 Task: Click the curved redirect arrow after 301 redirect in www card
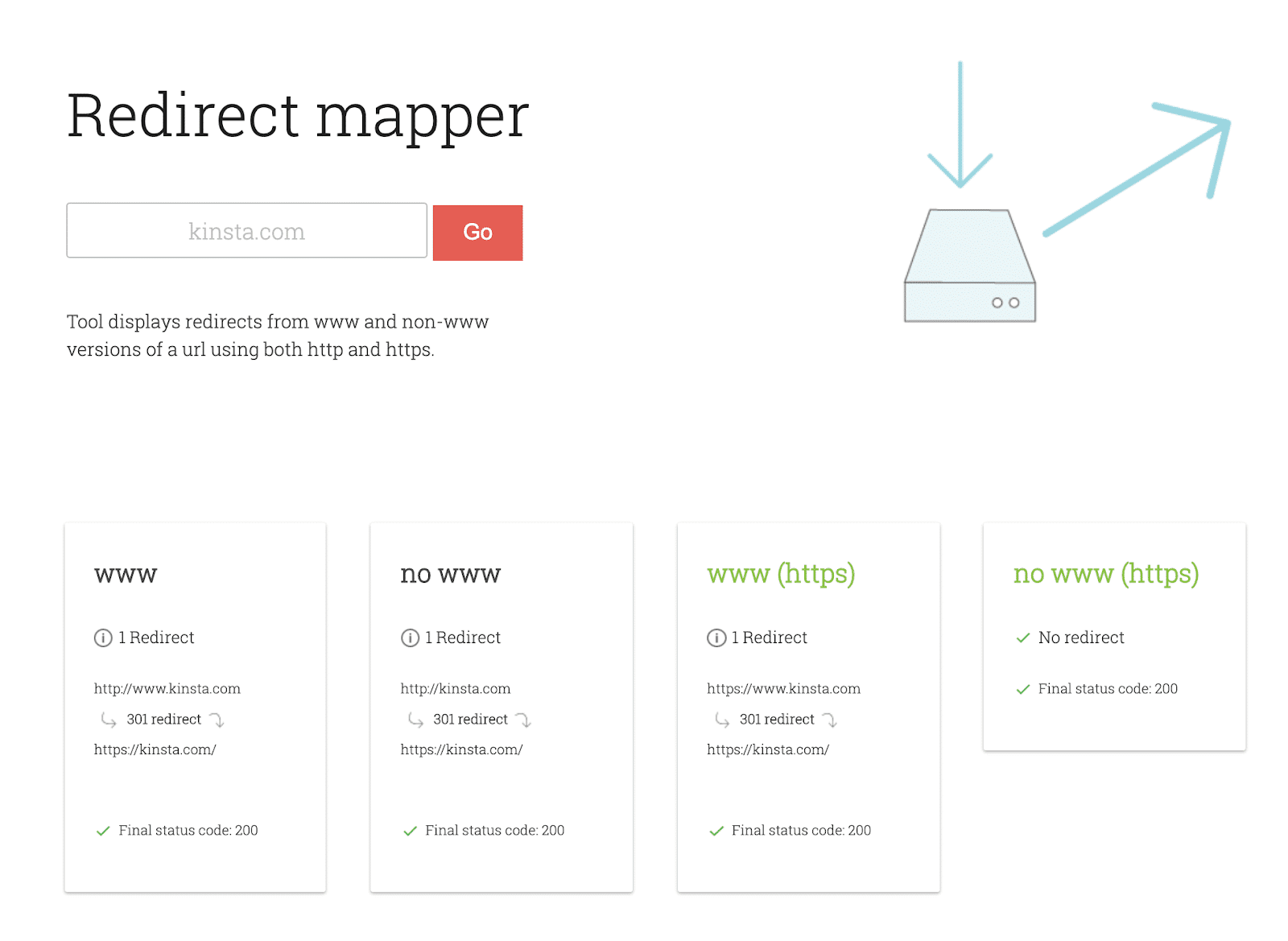click(x=219, y=720)
